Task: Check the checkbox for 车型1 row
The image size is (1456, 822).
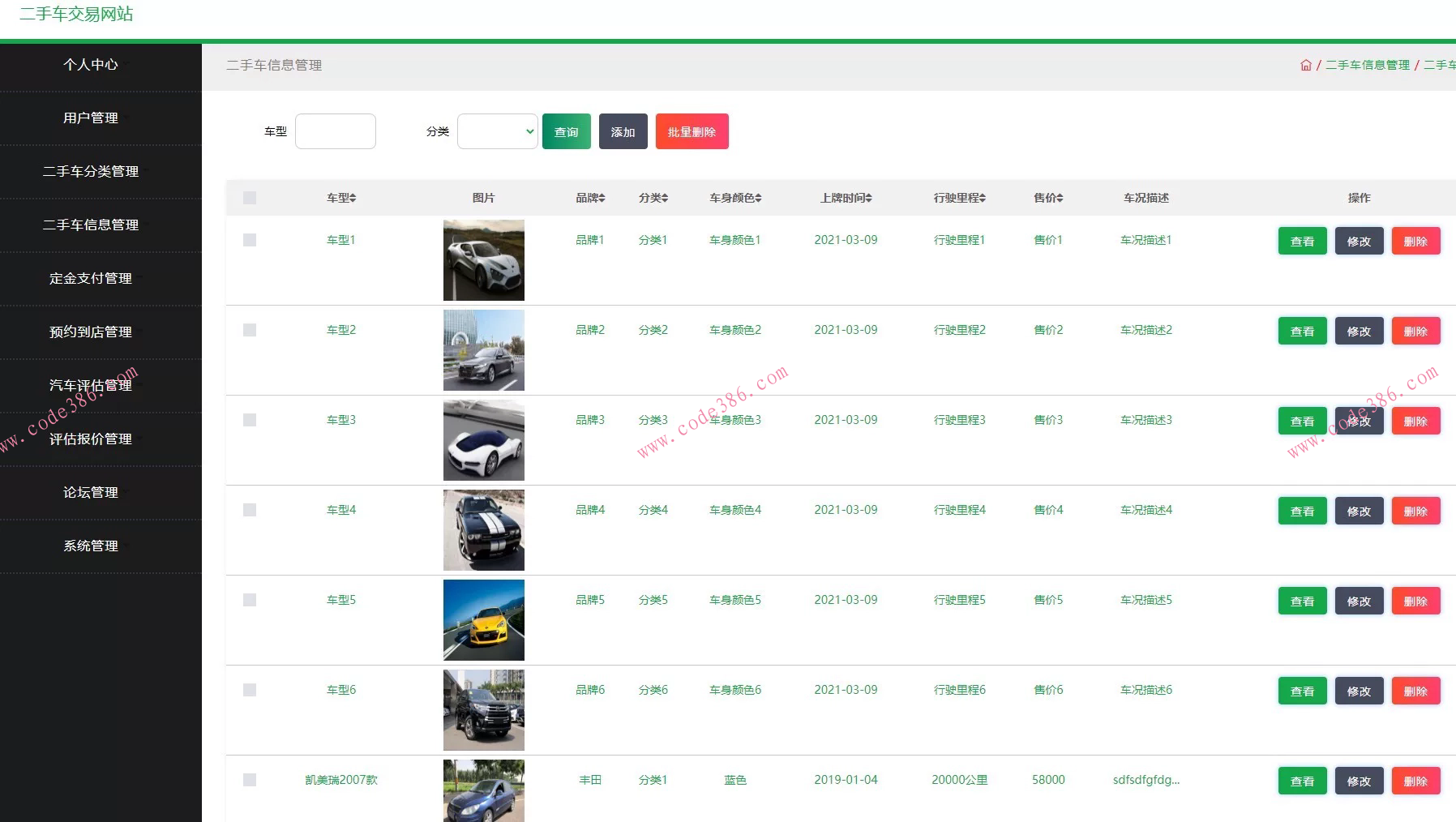Action: [x=250, y=240]
